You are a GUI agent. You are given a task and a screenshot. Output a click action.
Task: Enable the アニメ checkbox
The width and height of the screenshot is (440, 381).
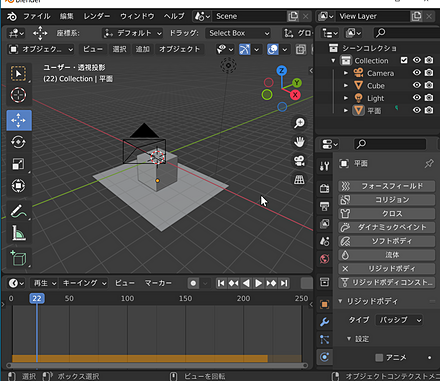point(379,358)
